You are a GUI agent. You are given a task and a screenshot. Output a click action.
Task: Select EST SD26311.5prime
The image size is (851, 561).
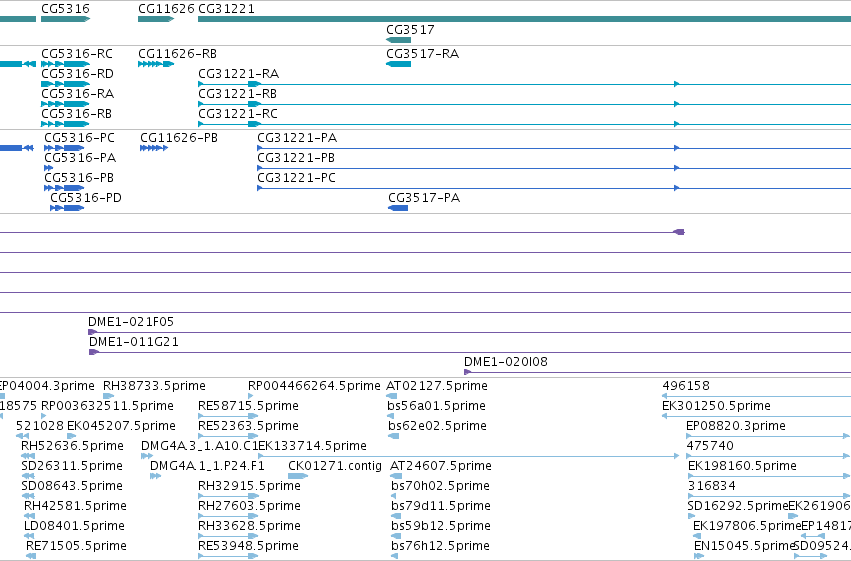click(72, 466)
